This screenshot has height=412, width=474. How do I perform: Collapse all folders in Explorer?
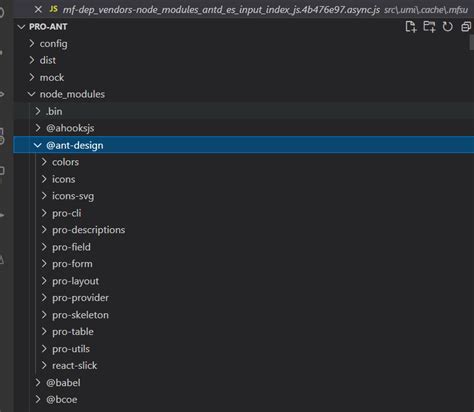pyautogui.click(x=466, y=27)
